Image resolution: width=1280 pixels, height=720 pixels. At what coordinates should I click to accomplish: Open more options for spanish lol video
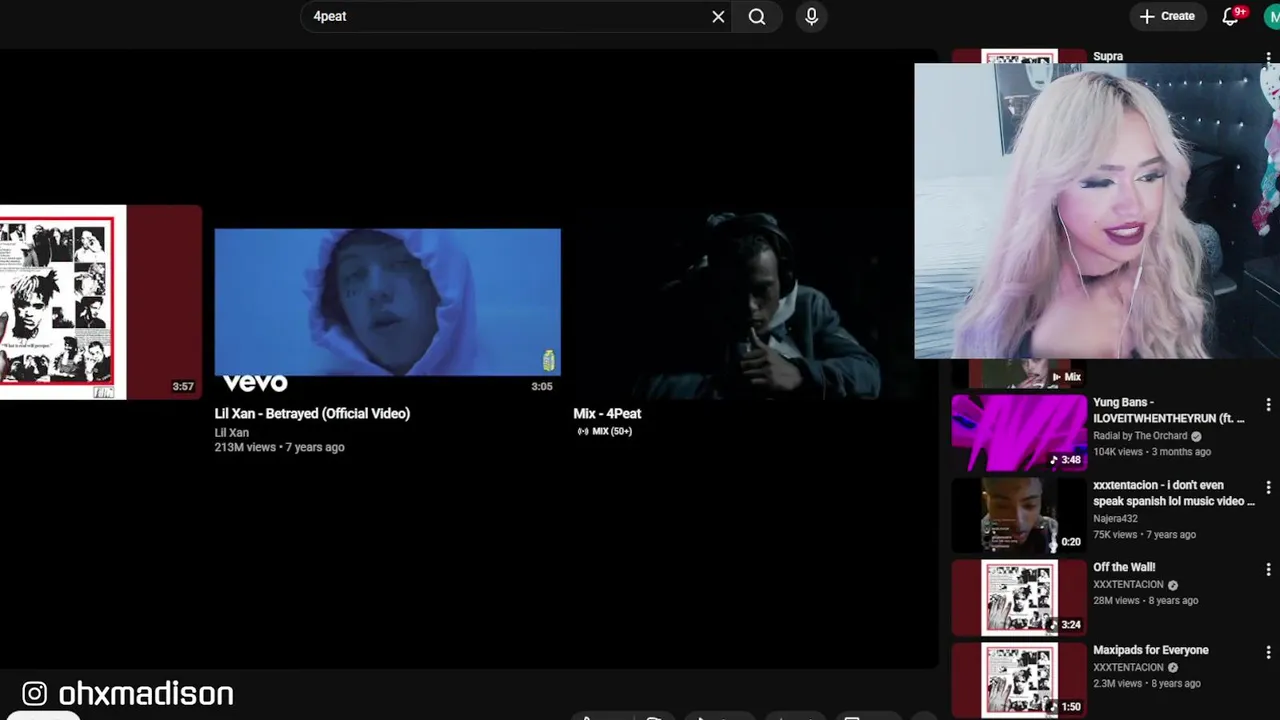tap(1268, 488)
